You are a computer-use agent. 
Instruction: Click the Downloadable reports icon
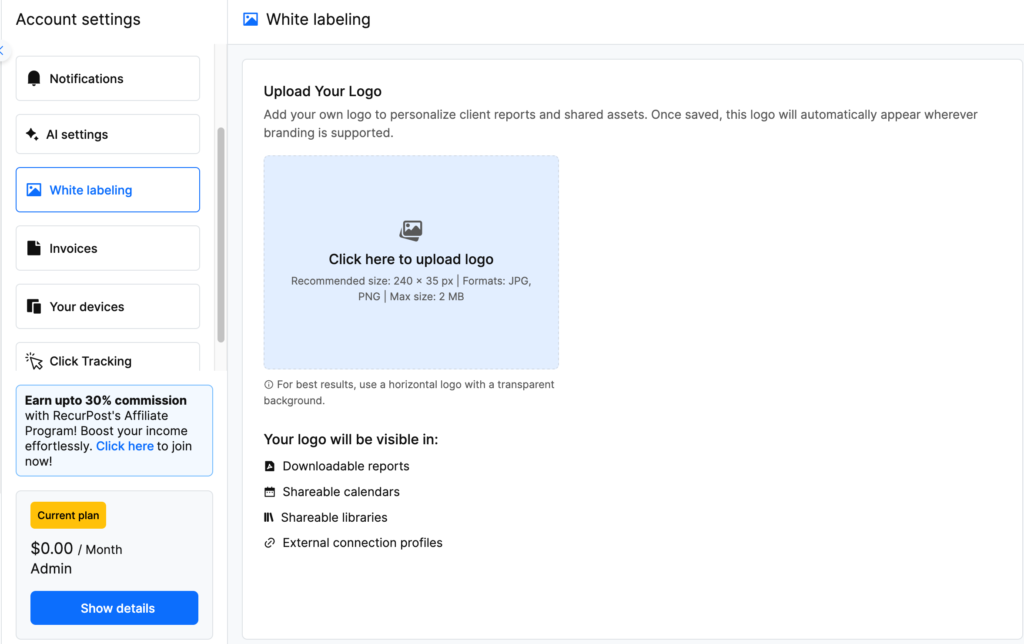(x=269, y=466)
